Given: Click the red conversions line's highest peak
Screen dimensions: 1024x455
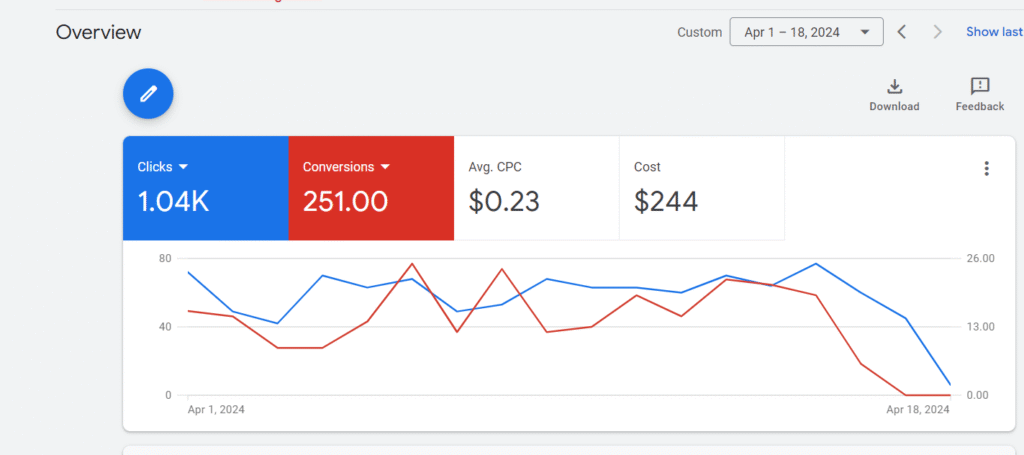Looking at the screenshot, I should tap(412, 264).
